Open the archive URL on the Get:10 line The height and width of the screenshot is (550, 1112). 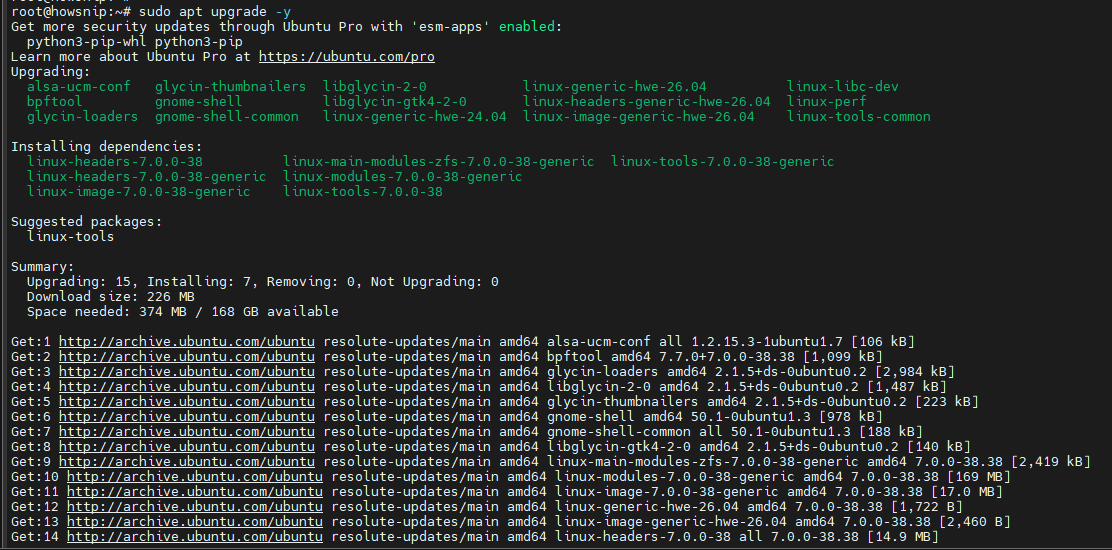[195, 476]
